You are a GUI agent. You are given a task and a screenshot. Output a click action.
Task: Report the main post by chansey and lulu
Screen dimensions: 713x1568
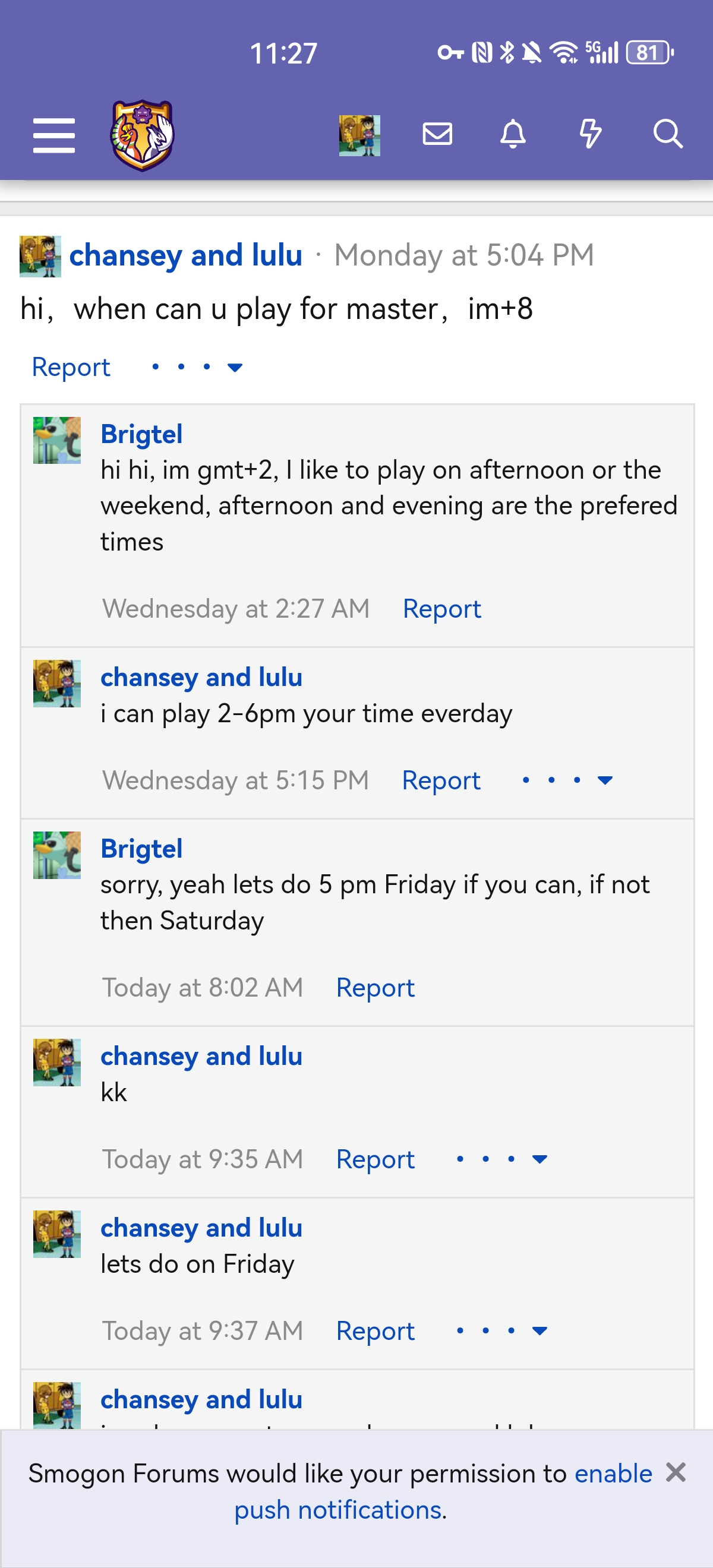click(x=71, y=367)
